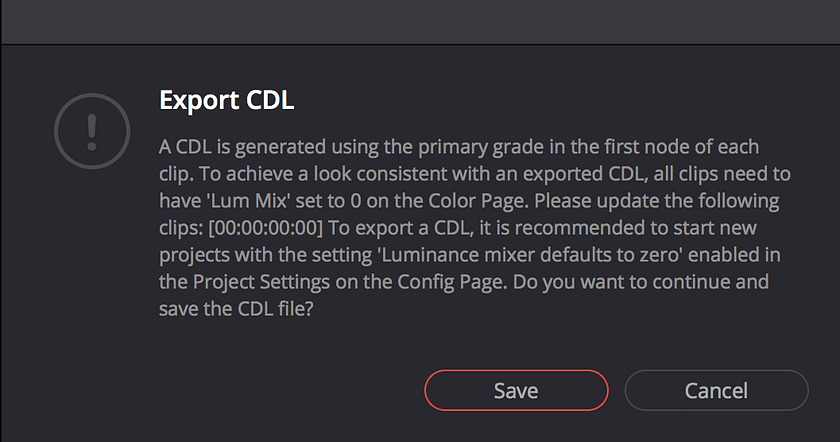Click 'To export a CDL' sentence start

(401, 228)
